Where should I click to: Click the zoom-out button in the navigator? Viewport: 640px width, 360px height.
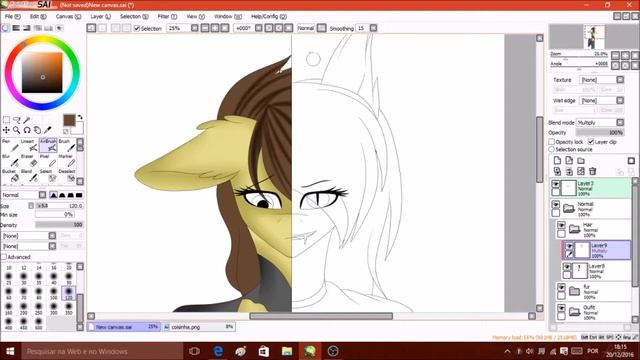(615, 55)
